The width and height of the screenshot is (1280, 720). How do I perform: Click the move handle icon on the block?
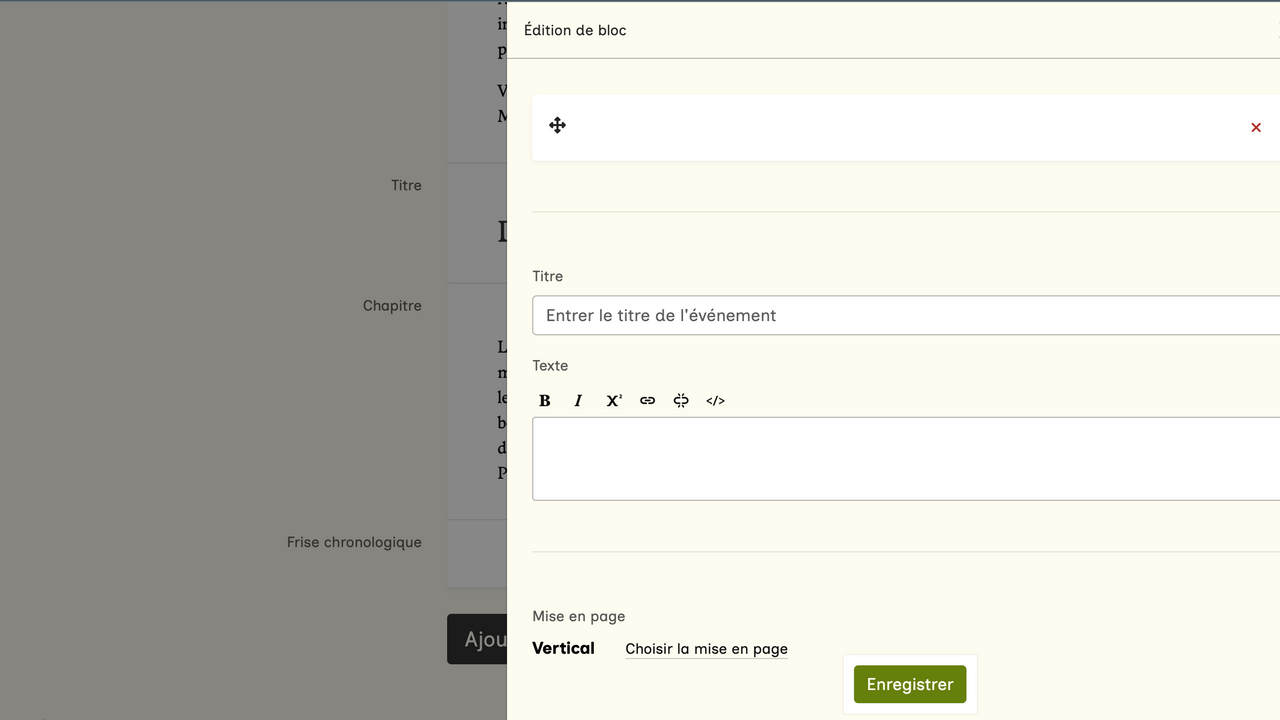tap(557, 125)
